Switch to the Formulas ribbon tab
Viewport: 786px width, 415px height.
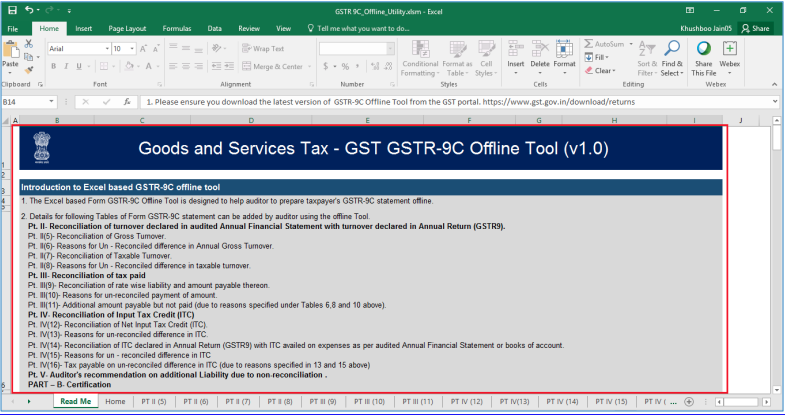[177, 29]
